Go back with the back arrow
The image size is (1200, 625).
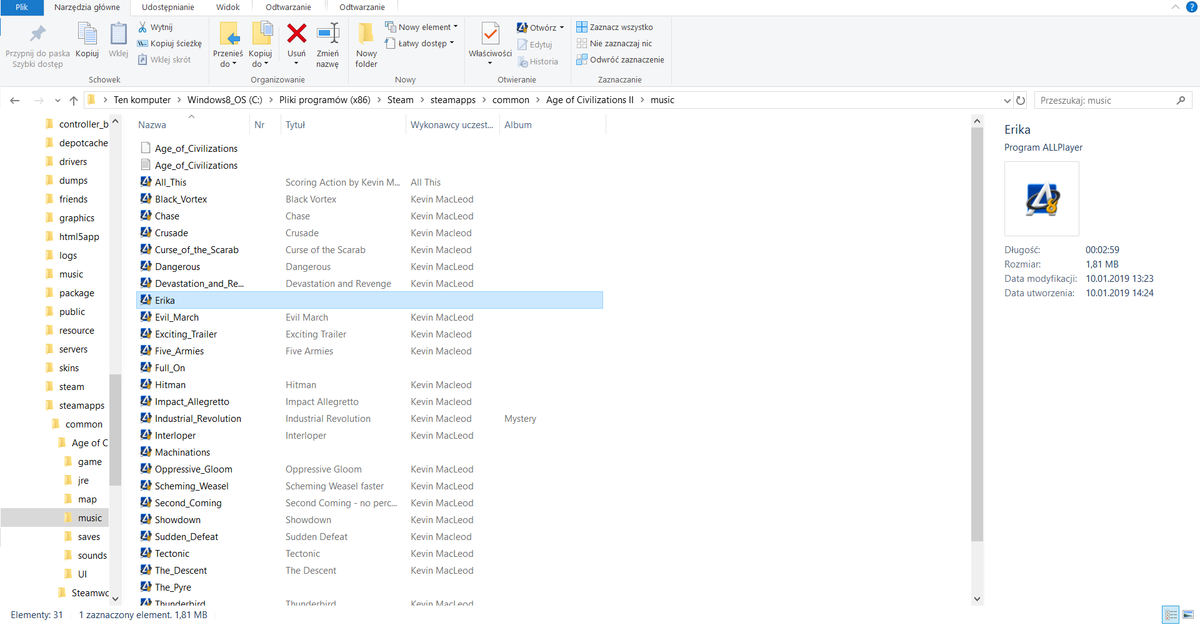14,100
